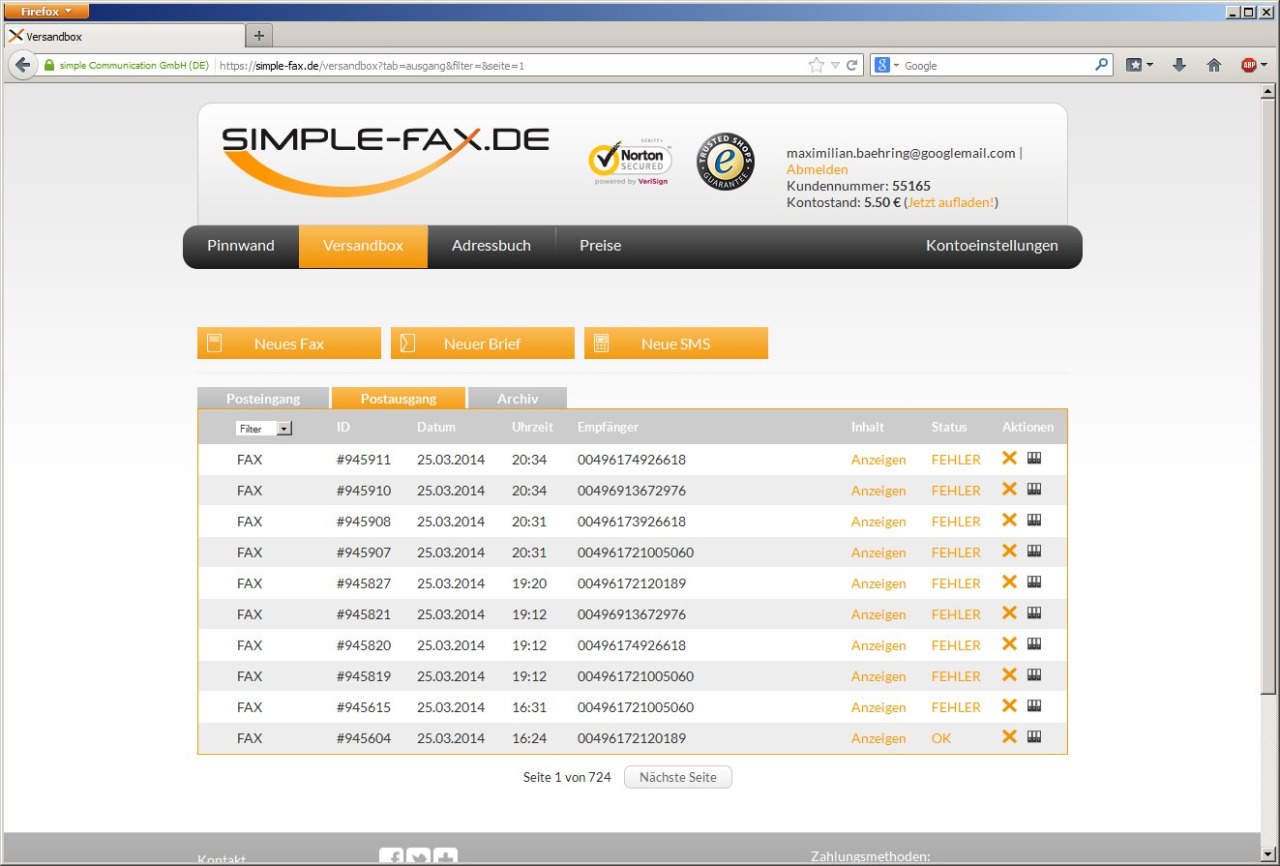Click in the Google search field
This screenshot has height=866, width=1280.
[995, 65]
